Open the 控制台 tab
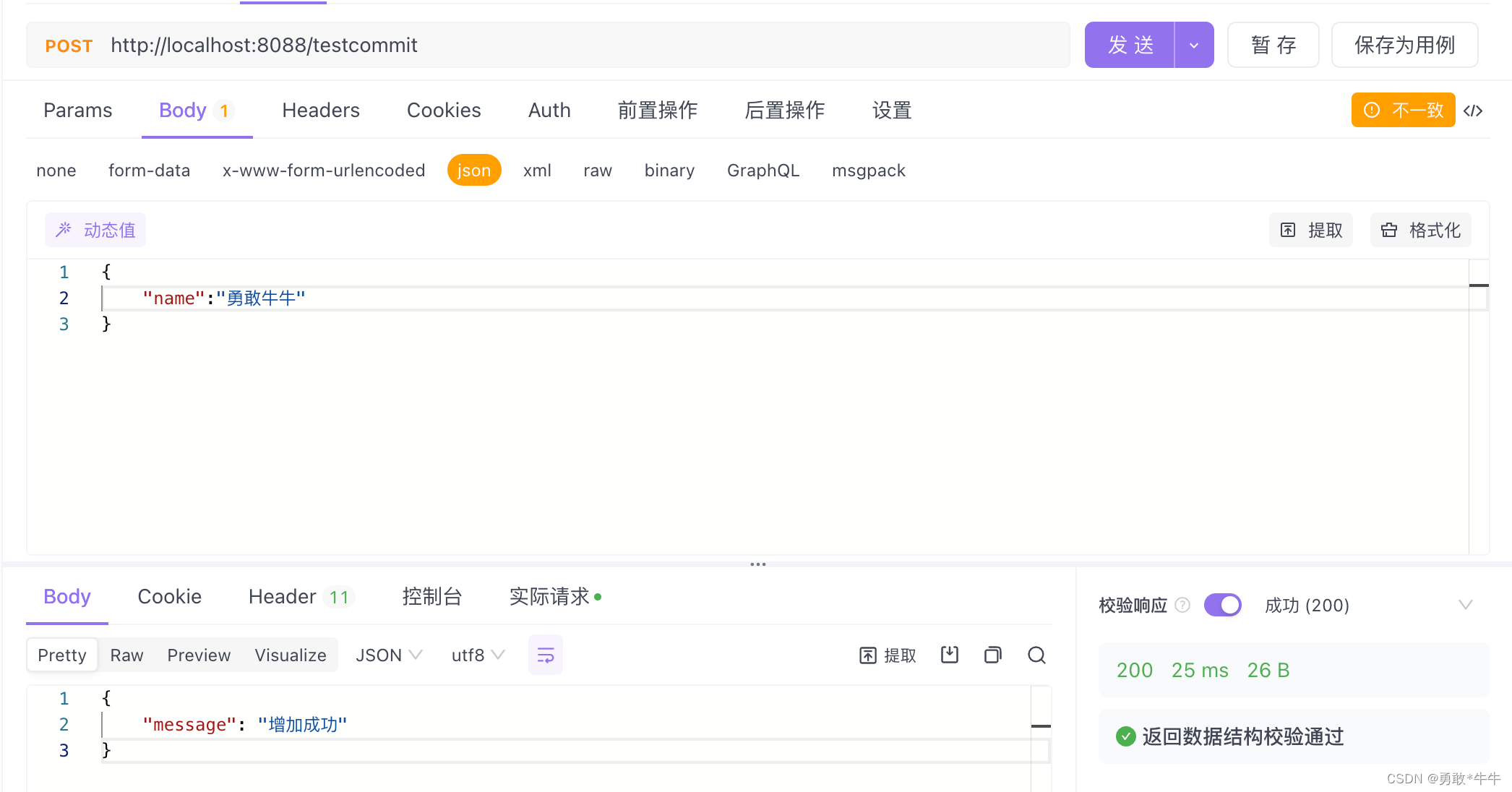Image resolution: width=1512 pixels, height=792 pixels. click(432, 597)
